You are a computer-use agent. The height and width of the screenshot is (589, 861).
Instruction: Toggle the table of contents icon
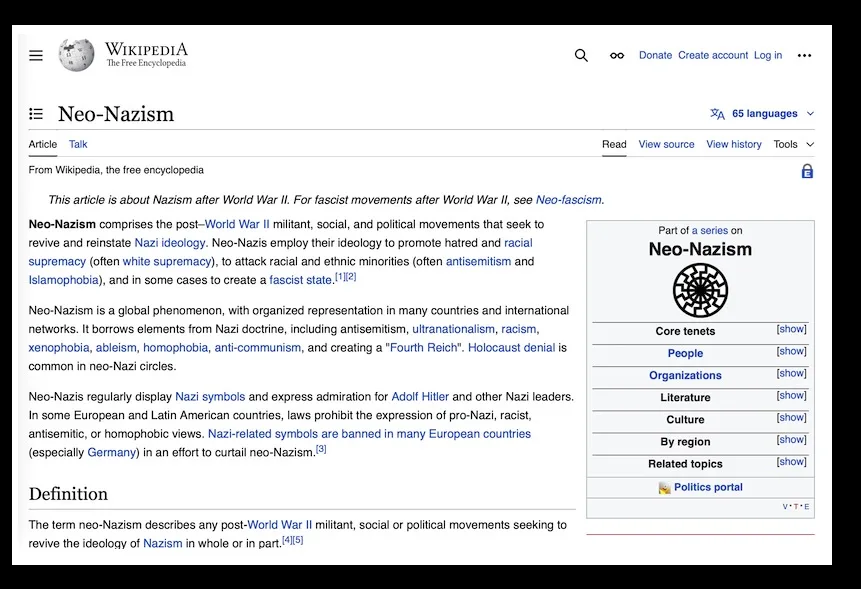36,114
